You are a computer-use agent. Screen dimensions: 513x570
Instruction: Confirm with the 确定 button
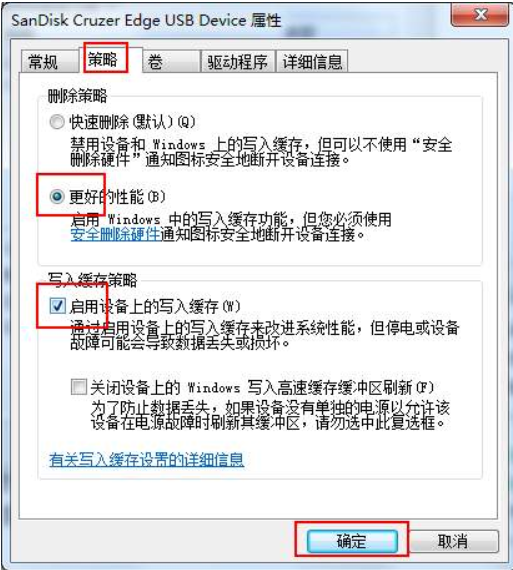tap(352, 541)
